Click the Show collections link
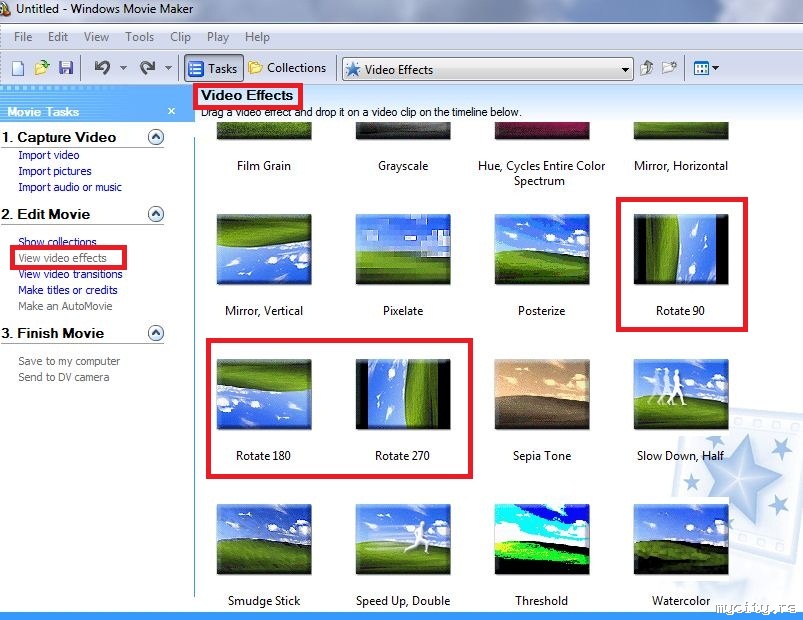This screenshot has height=620, width=803. pos(57,242)
